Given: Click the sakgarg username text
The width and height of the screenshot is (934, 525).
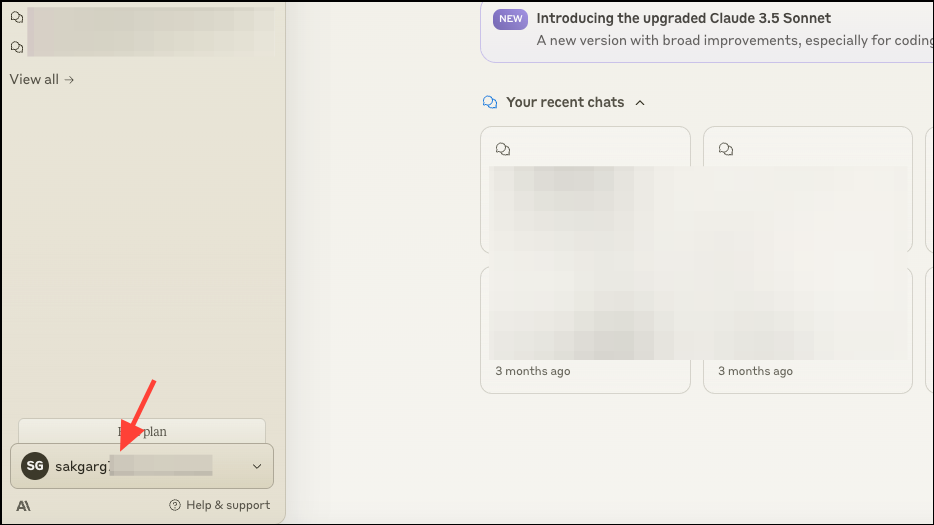Looking at the screenshot, I should [82, 466].
